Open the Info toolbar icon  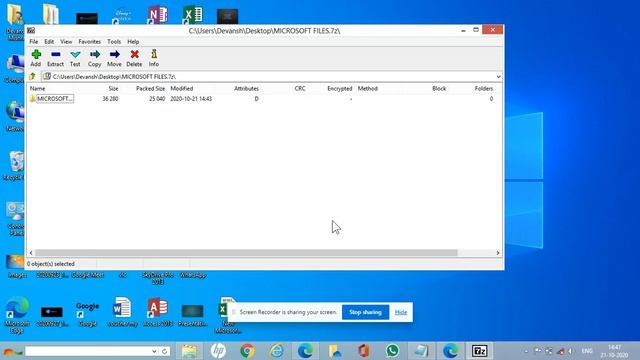[153, 58]
